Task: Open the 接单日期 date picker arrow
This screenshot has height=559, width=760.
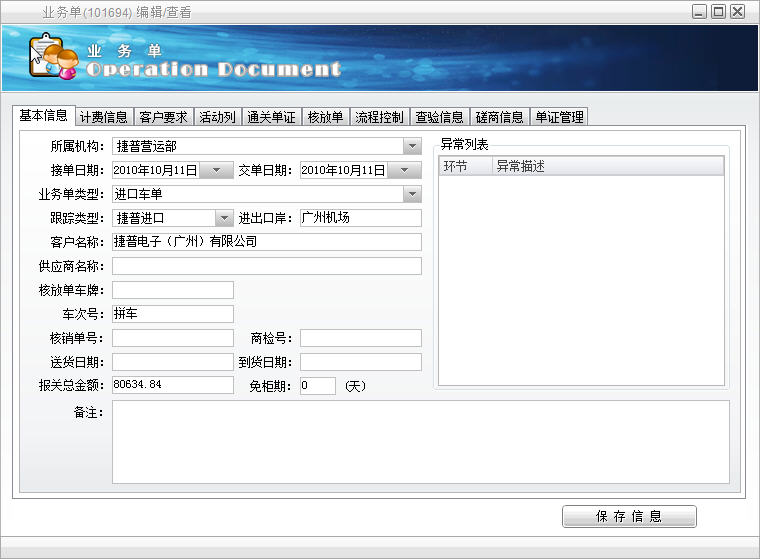Action: pyautogui.click(x=216, y=170)
